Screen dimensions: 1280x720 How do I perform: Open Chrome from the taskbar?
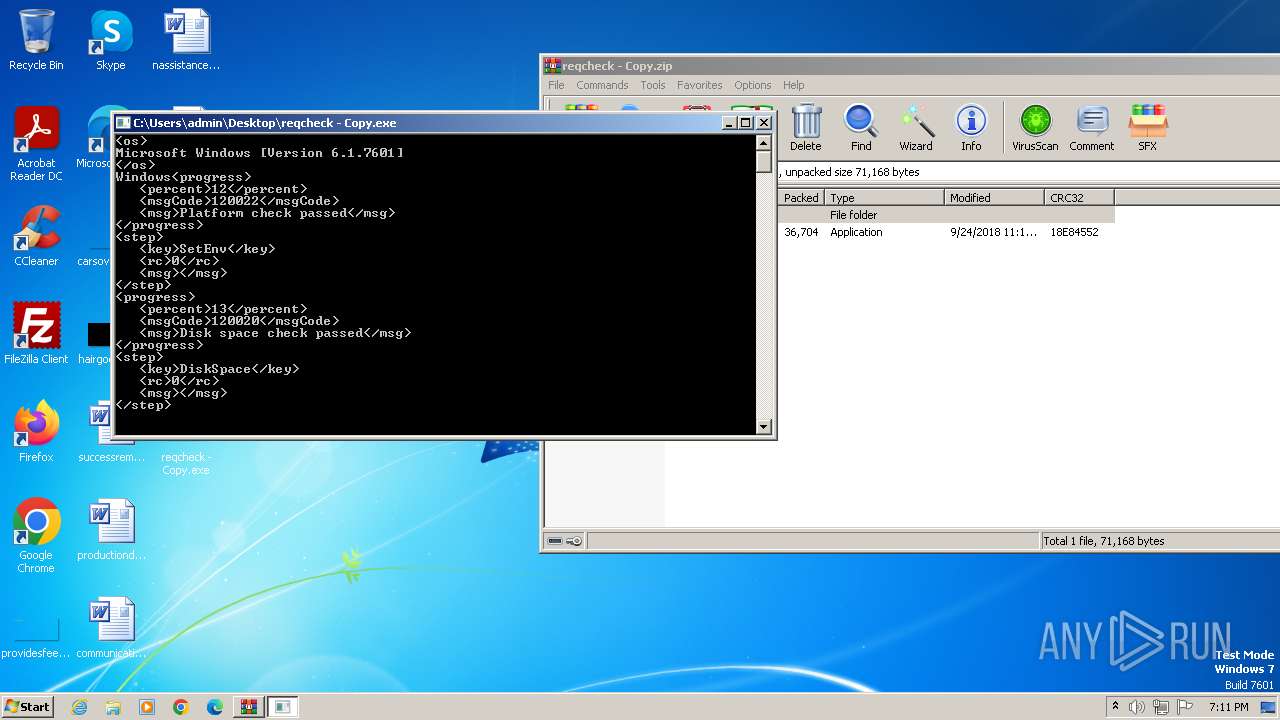tap(181, 707)
